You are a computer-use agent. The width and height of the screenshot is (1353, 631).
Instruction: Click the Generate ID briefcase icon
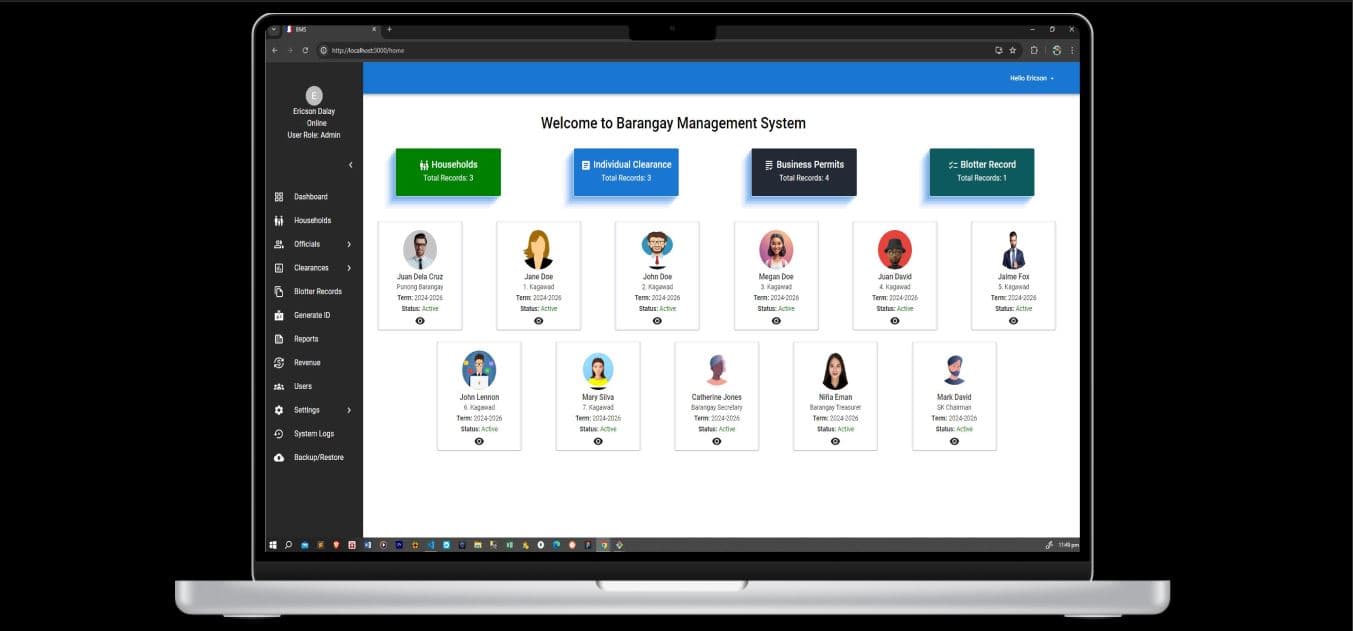point(279,315)
